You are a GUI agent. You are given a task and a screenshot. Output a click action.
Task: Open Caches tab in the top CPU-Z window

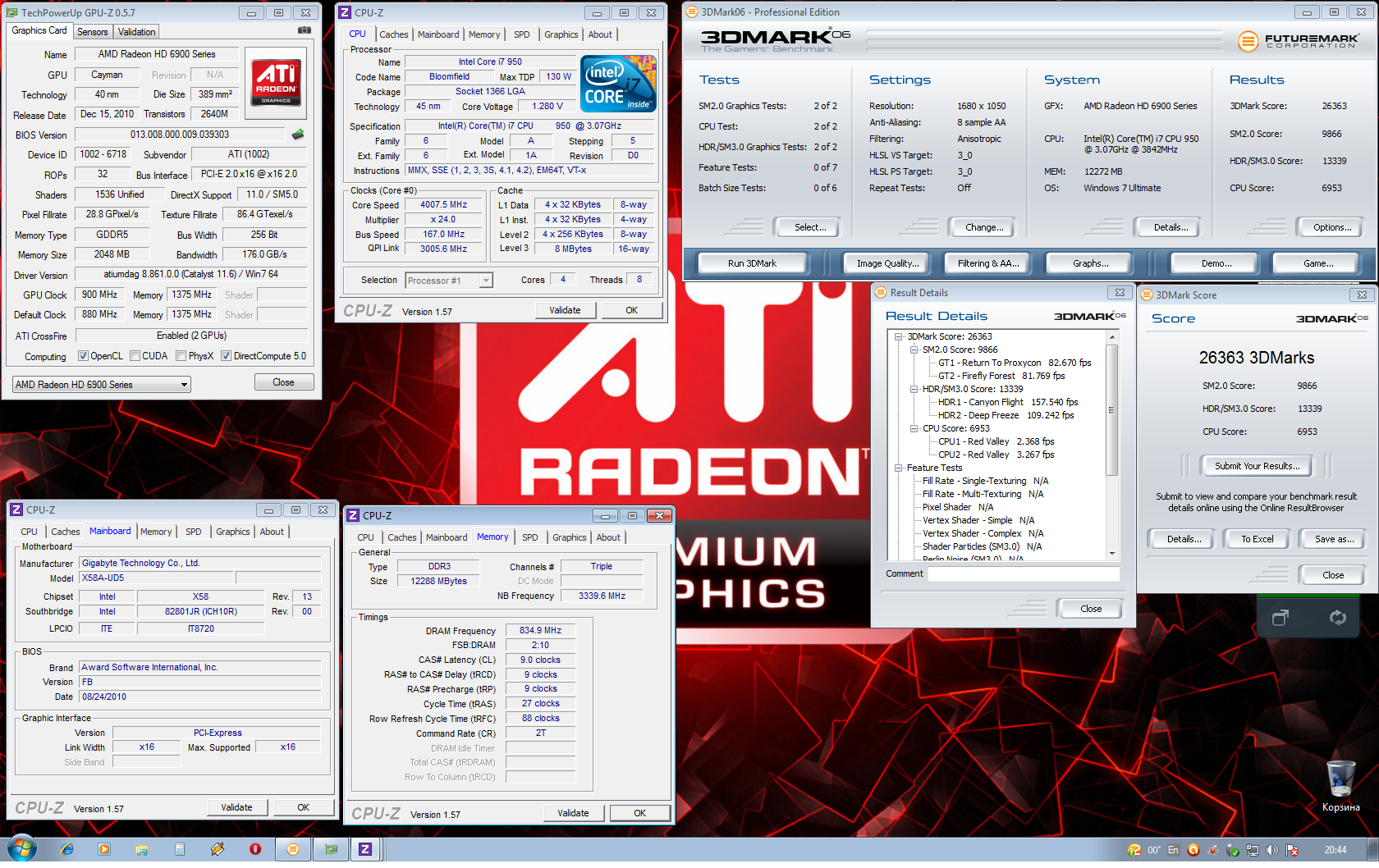394,34
